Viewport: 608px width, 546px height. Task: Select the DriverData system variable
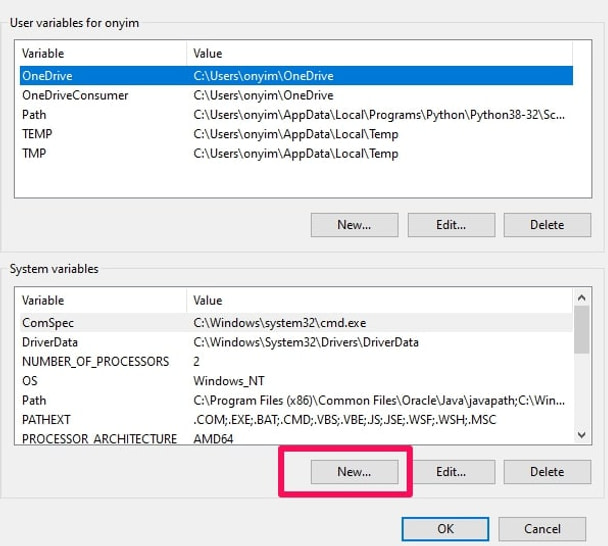[296, 342]
